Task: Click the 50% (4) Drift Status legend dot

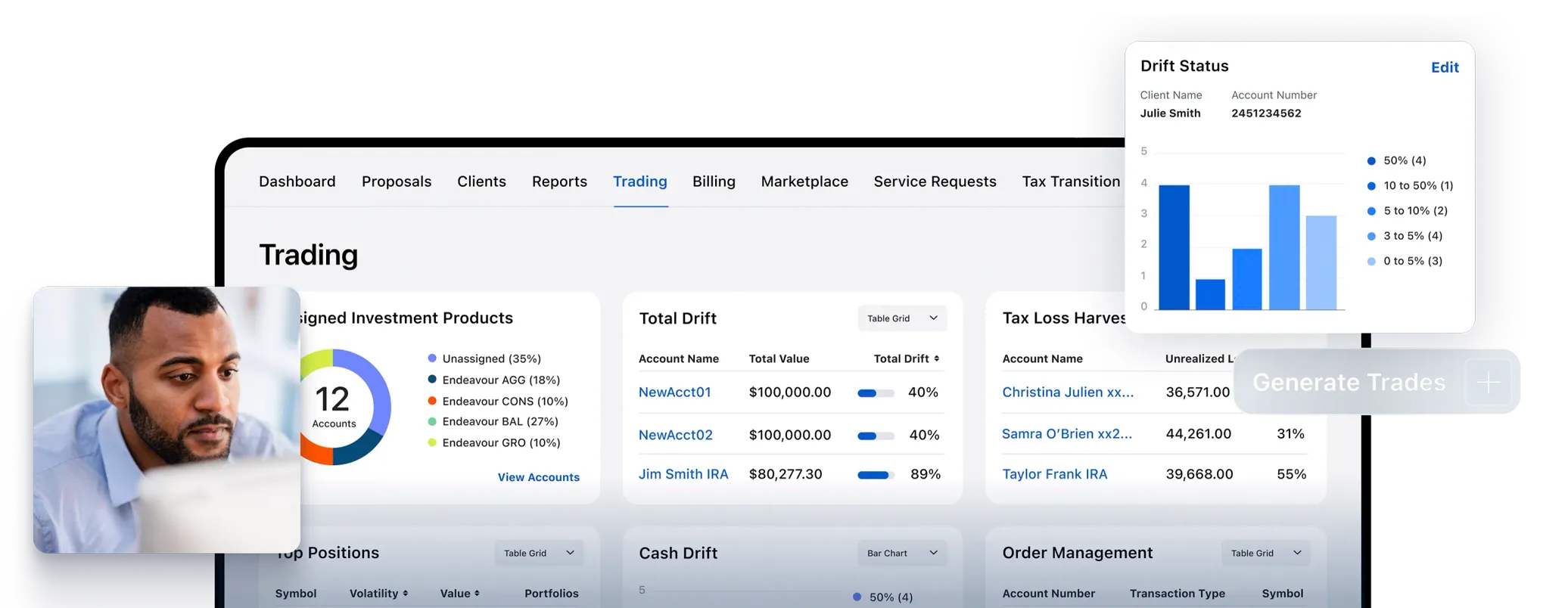Action: click(1371, 160)
